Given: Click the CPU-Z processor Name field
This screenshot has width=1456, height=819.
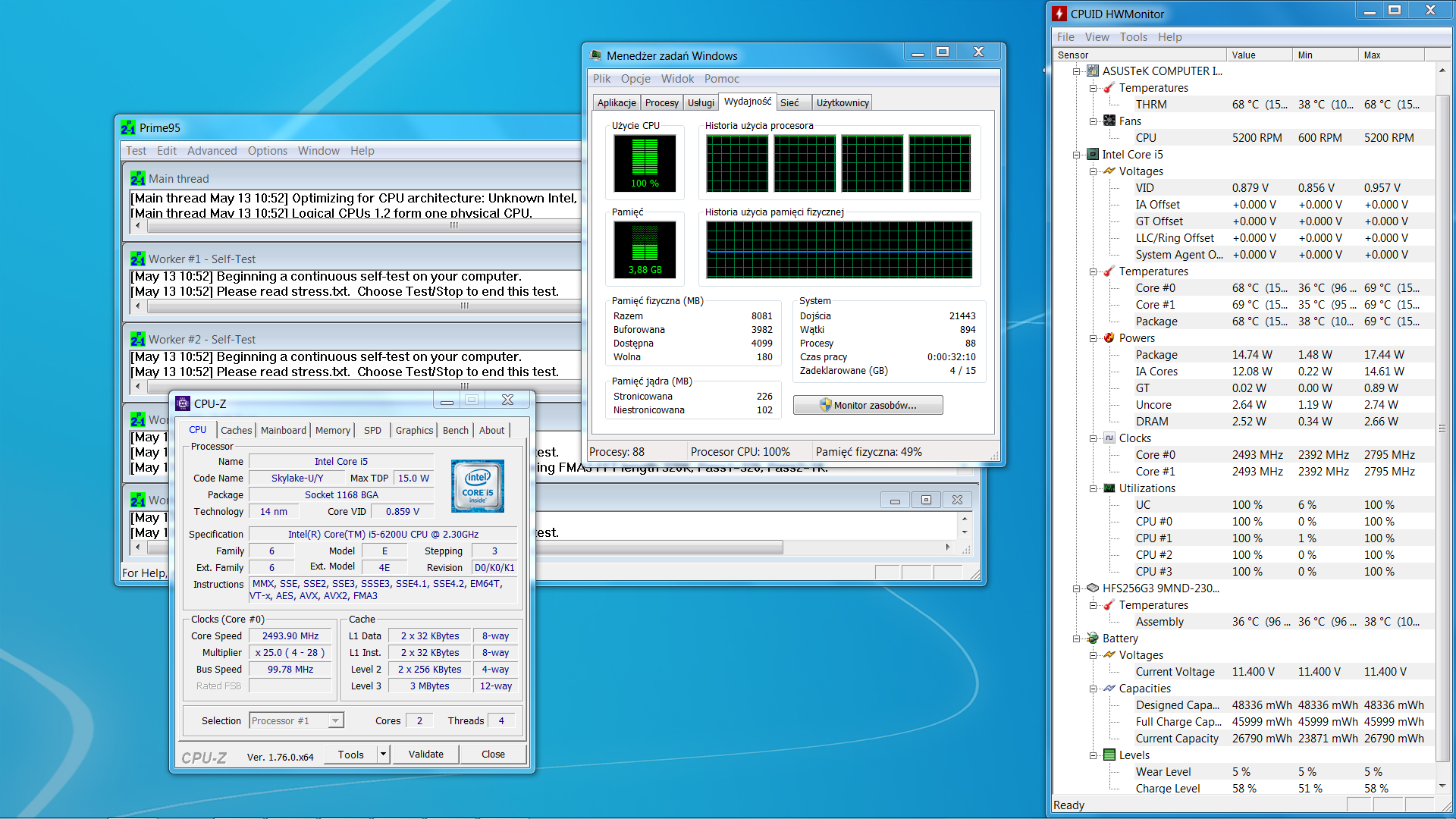Looking at the screenshot, I should [x=341, y=461].
